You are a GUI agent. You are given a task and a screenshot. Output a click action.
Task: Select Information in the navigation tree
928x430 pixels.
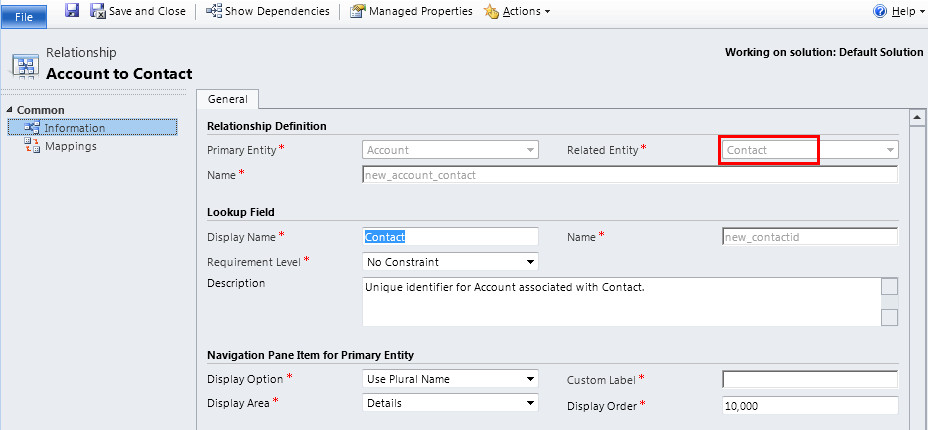92,128
